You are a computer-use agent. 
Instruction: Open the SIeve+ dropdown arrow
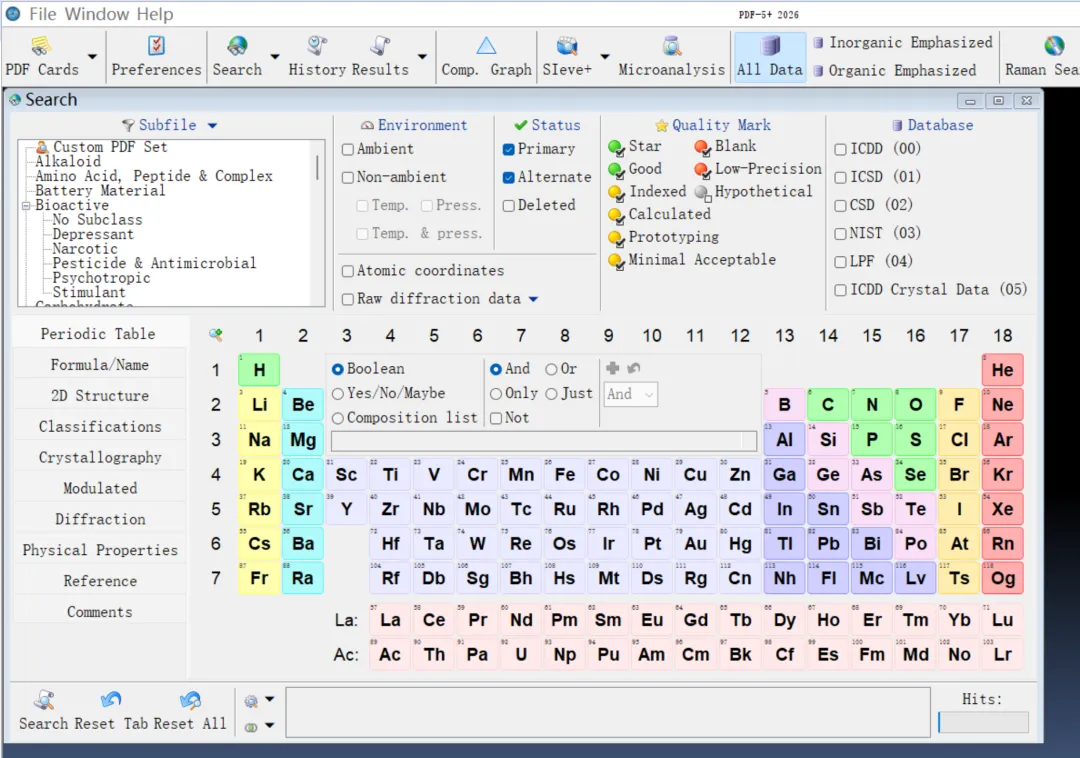pos(605,56)
